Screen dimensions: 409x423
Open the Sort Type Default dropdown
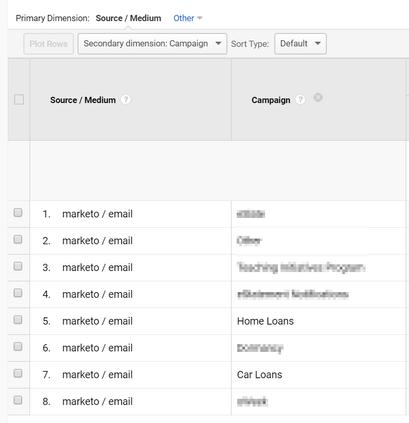[300, 44]
